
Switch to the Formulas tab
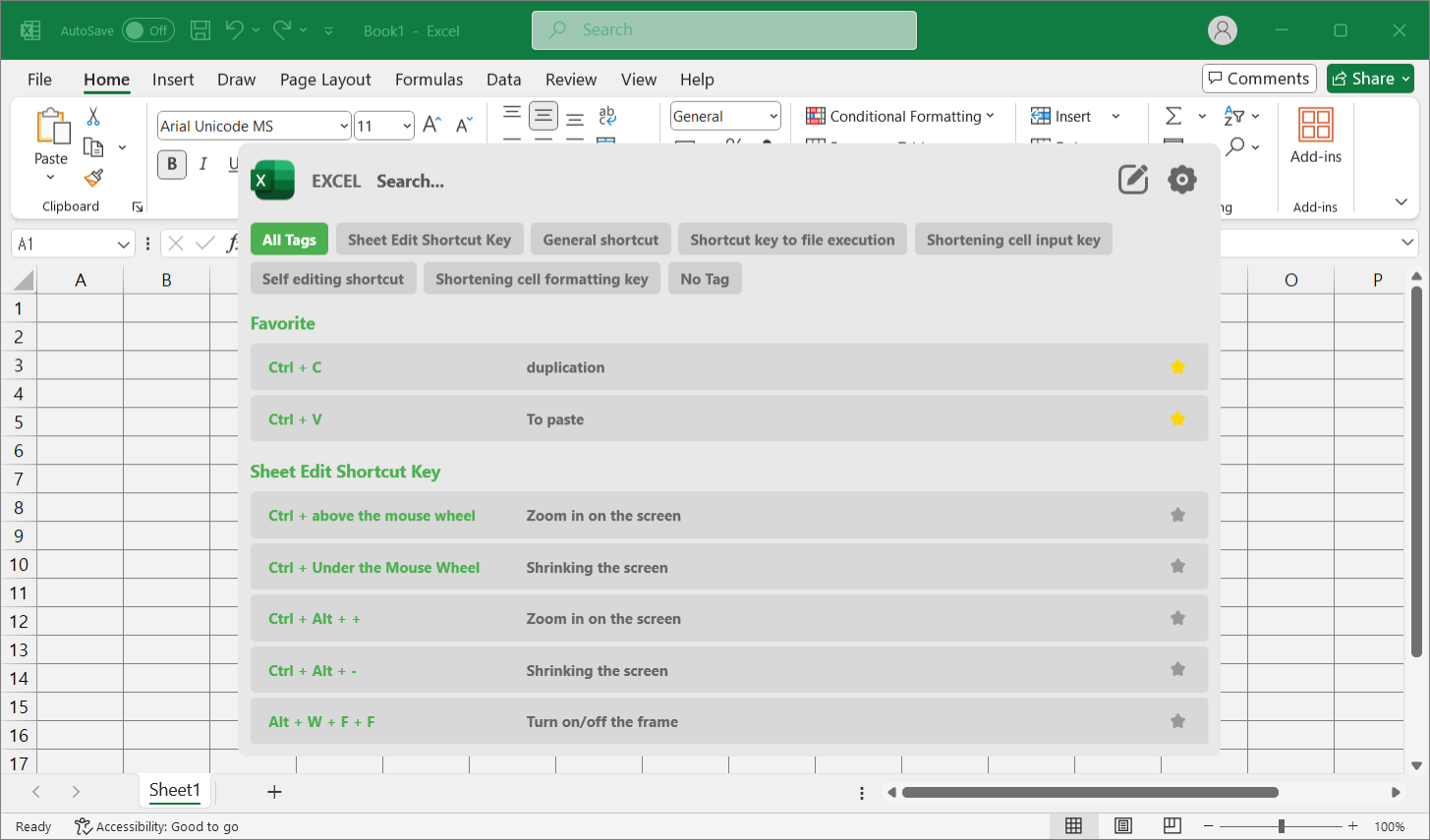(x=429, y=80)
